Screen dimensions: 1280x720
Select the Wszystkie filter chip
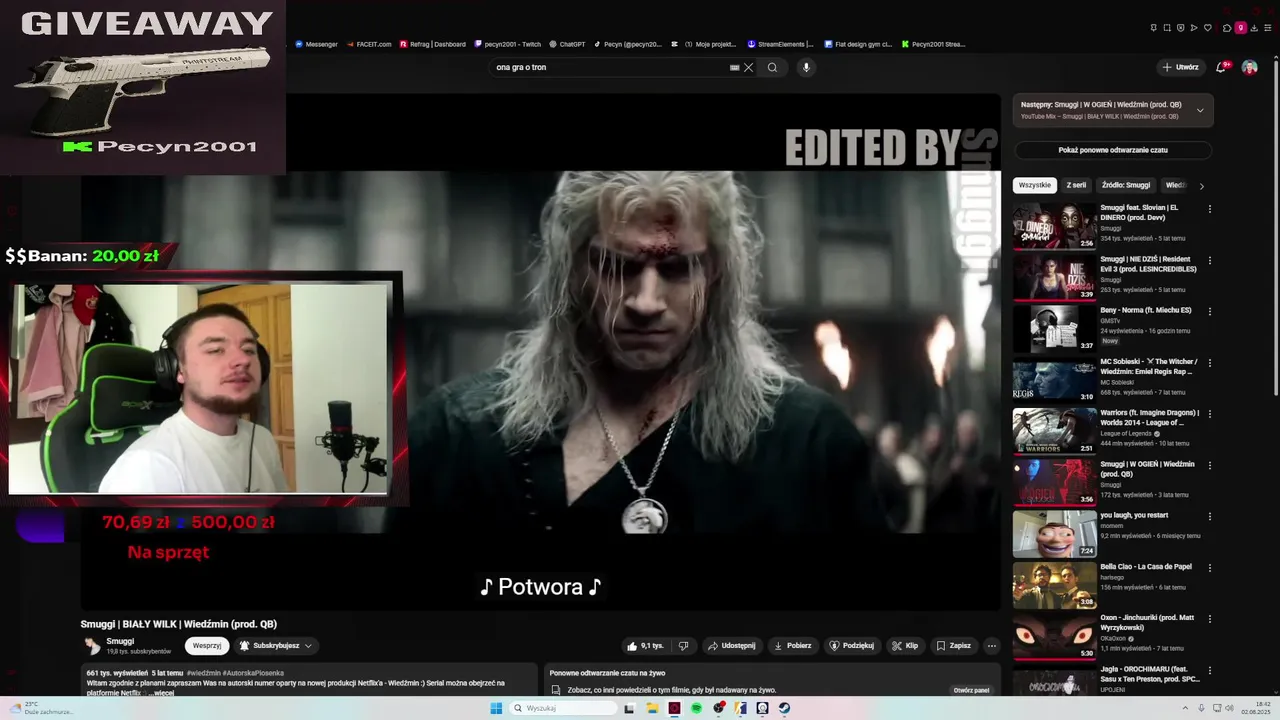pyautogui.click(x=1034, y=185)
